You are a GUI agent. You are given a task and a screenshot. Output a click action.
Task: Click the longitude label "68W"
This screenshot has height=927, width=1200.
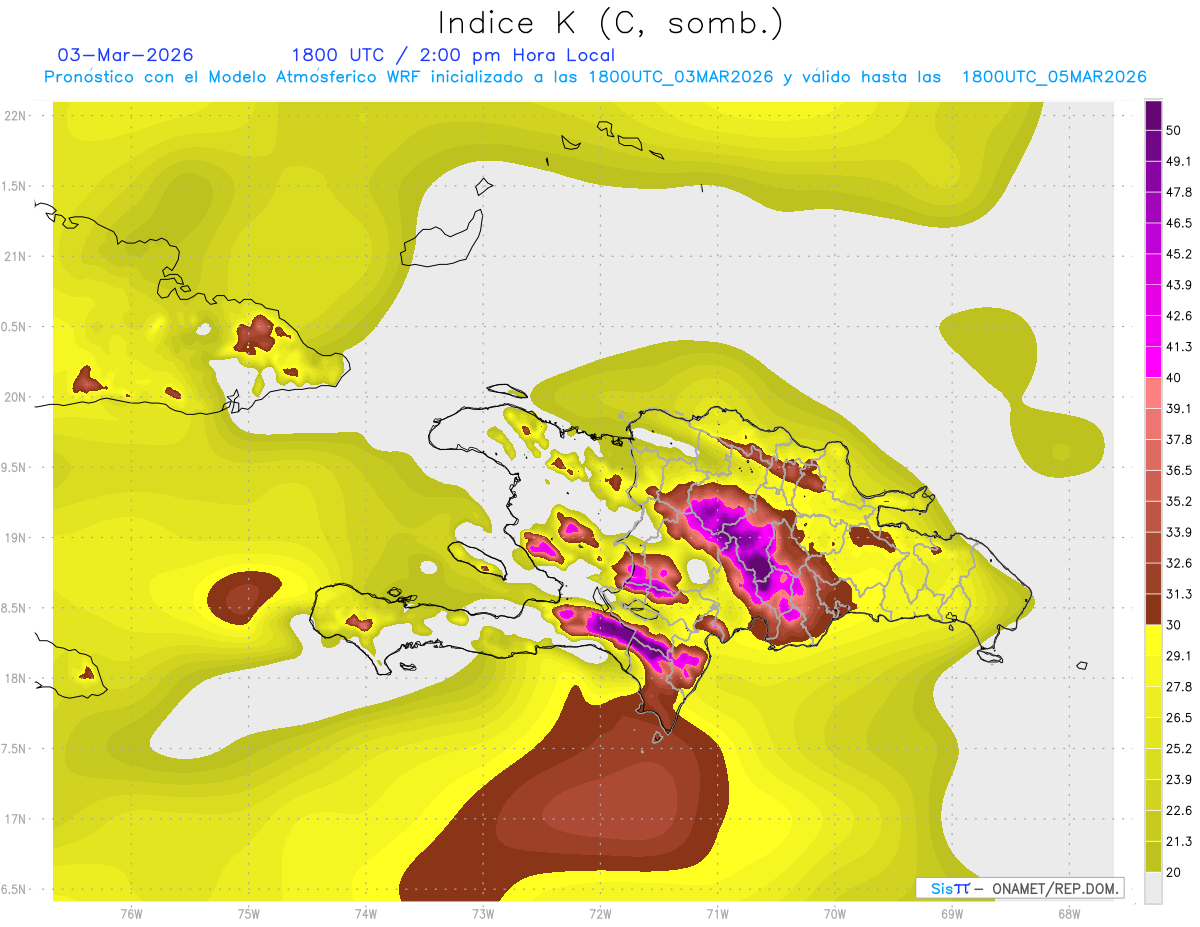click(1068, 913)
